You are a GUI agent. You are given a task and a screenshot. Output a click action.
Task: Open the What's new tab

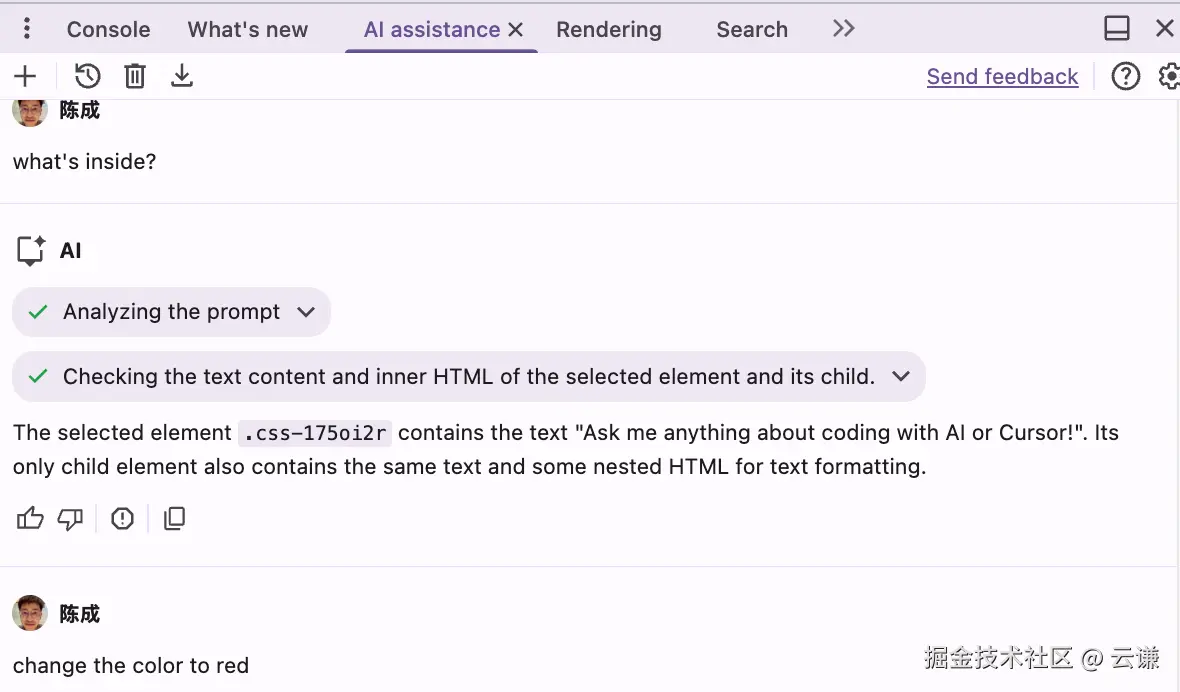pos(247,30)
